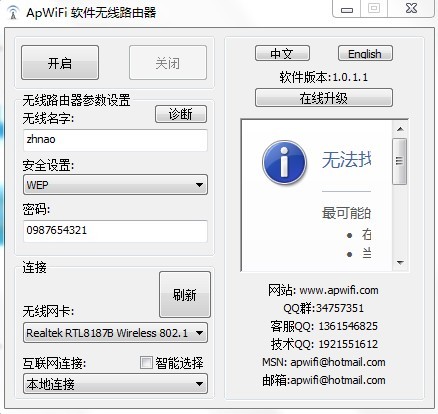Click the 诊断 diagnose button
The width and height of the screenshot is (438, 414).
pyautogui.click(x=181, y=114)
